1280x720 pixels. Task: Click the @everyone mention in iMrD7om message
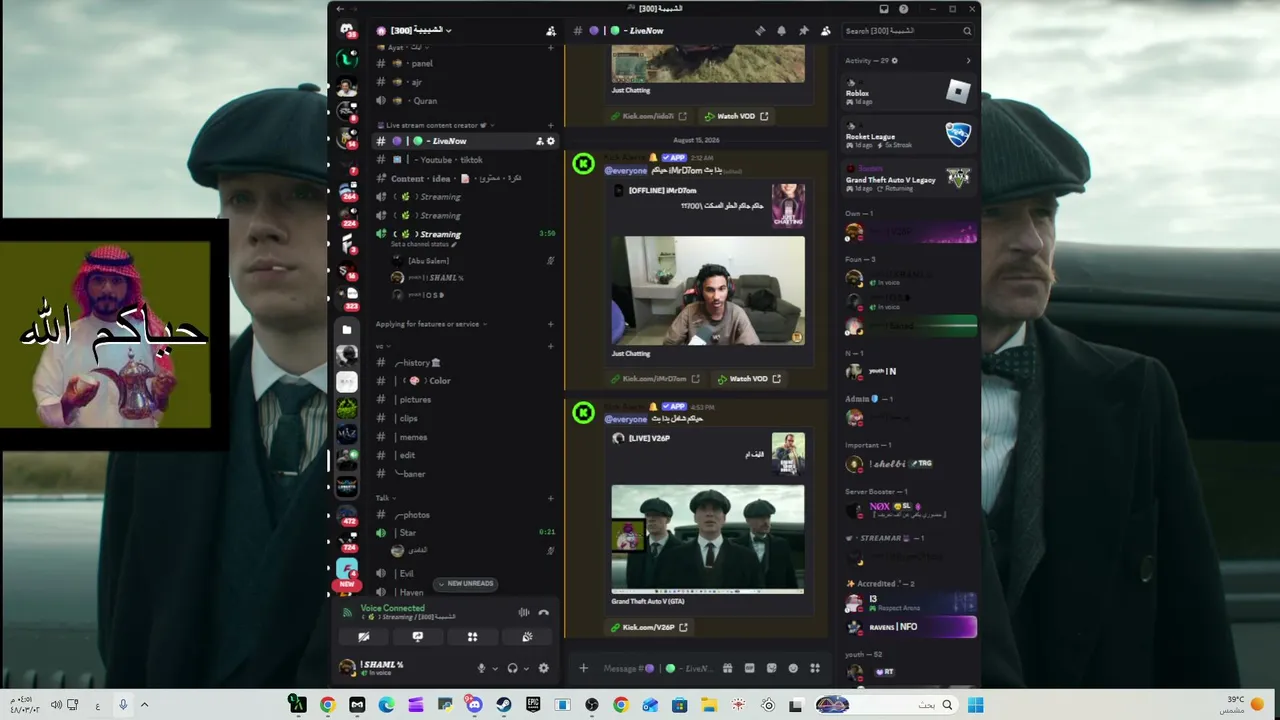pos(626,171)
